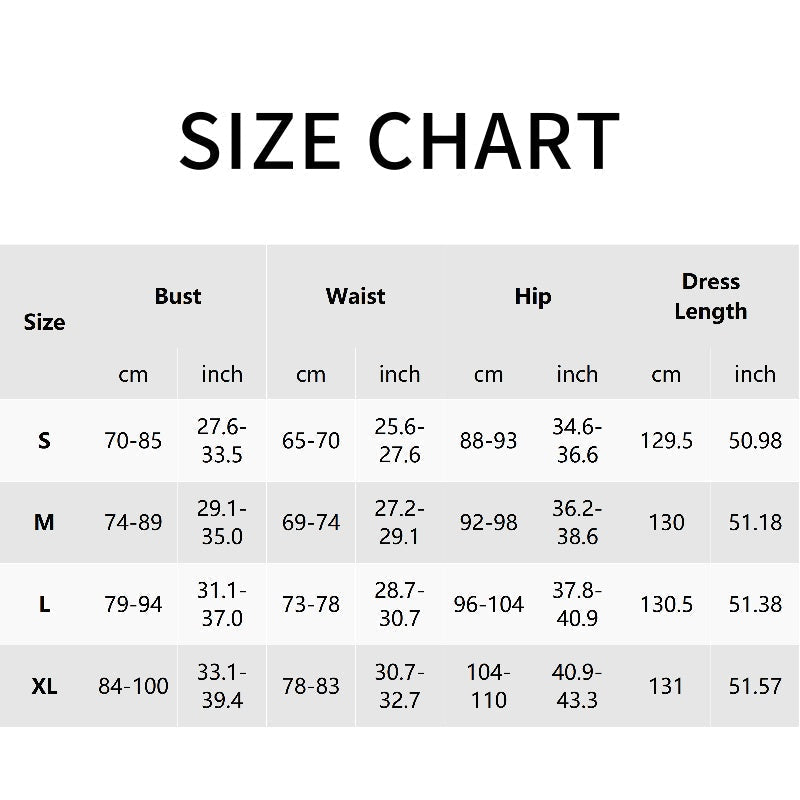Select the XL size row label
Viewport: 800px width, 800px height.
(x=44, y=686)
